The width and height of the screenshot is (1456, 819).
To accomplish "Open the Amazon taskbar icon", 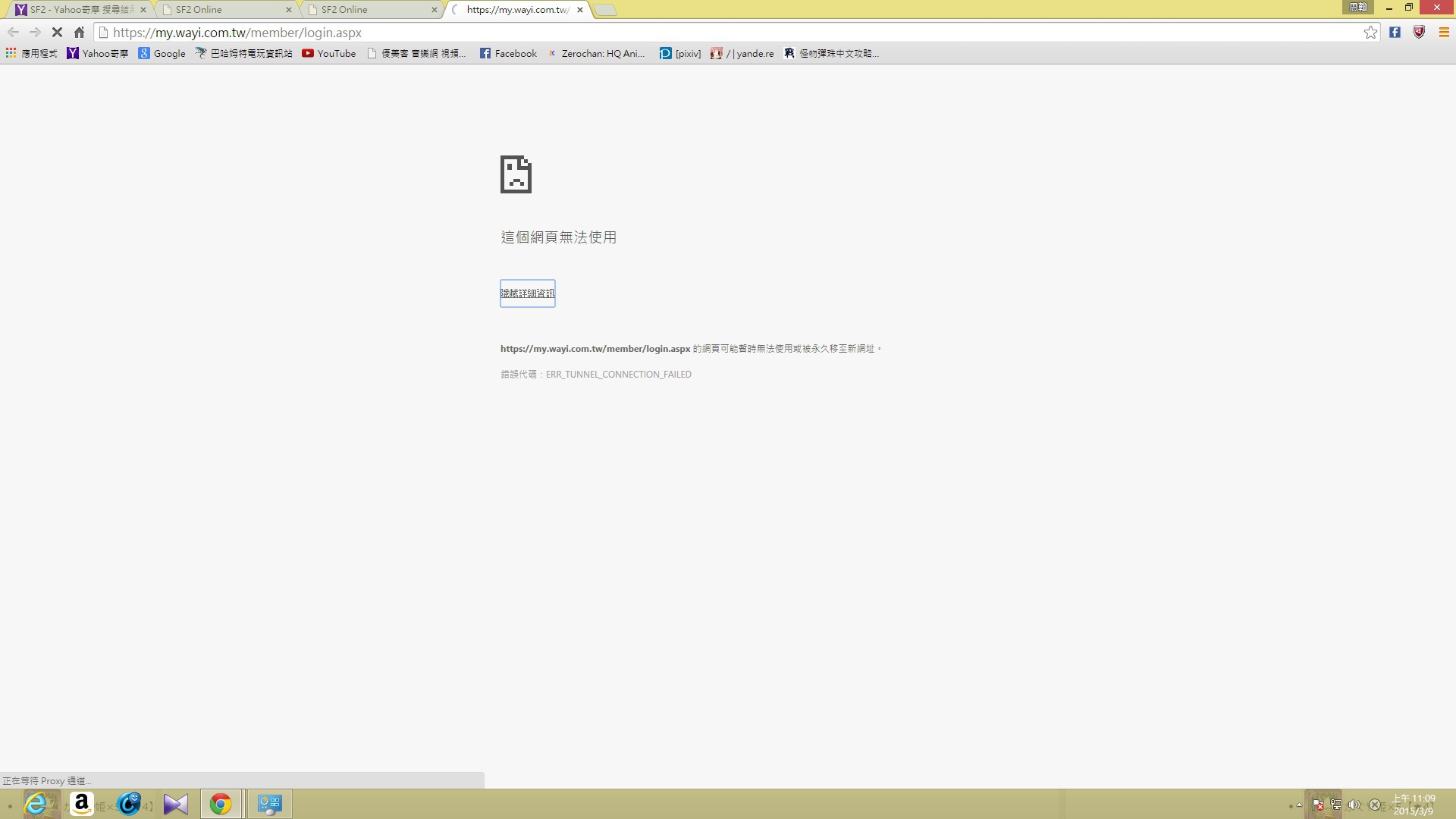I will [81, 804].
